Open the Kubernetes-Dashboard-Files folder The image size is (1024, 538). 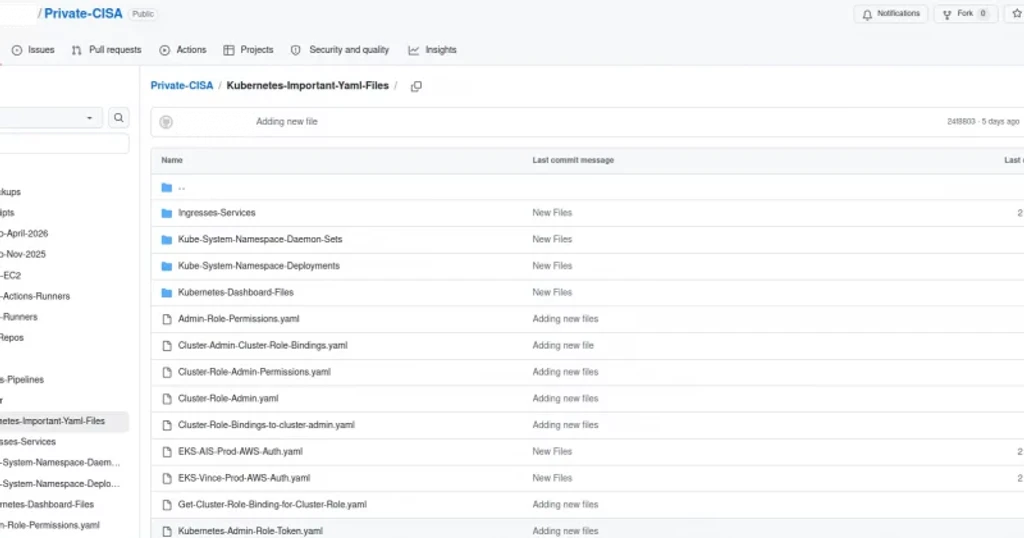click(x=236, y=293)
